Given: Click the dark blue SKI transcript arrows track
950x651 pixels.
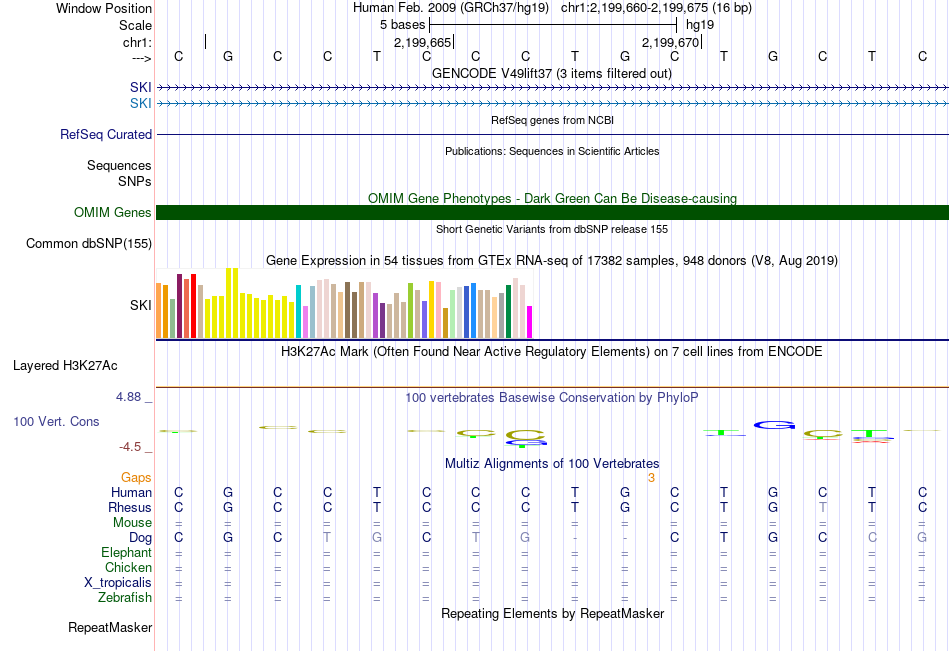Looking at the screenshot, I should [x=552, y=88].
